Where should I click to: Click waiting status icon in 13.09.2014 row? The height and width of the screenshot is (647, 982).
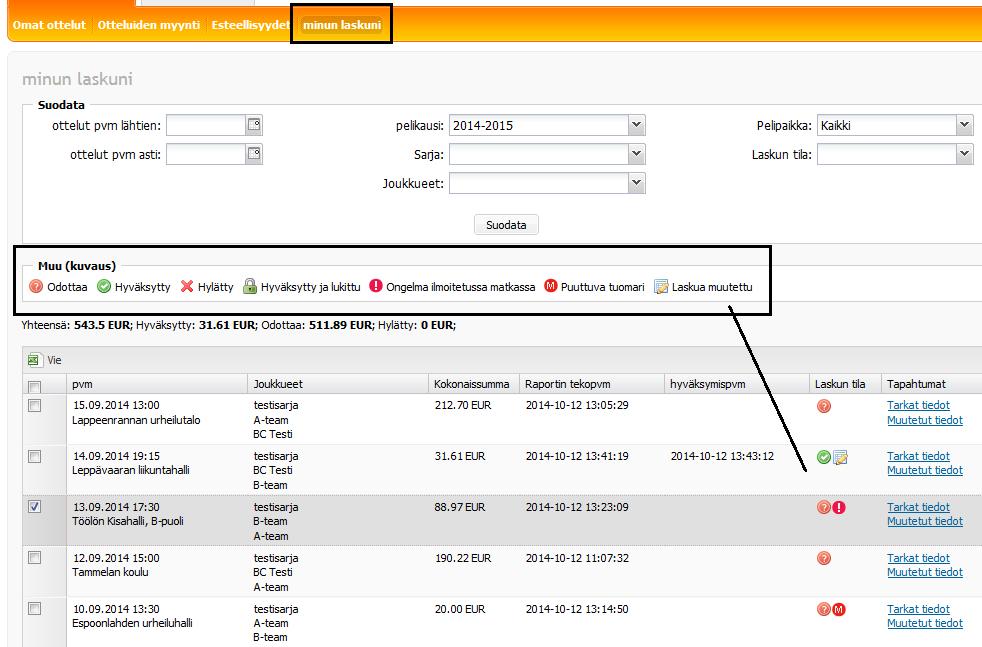tap(824, 507)
